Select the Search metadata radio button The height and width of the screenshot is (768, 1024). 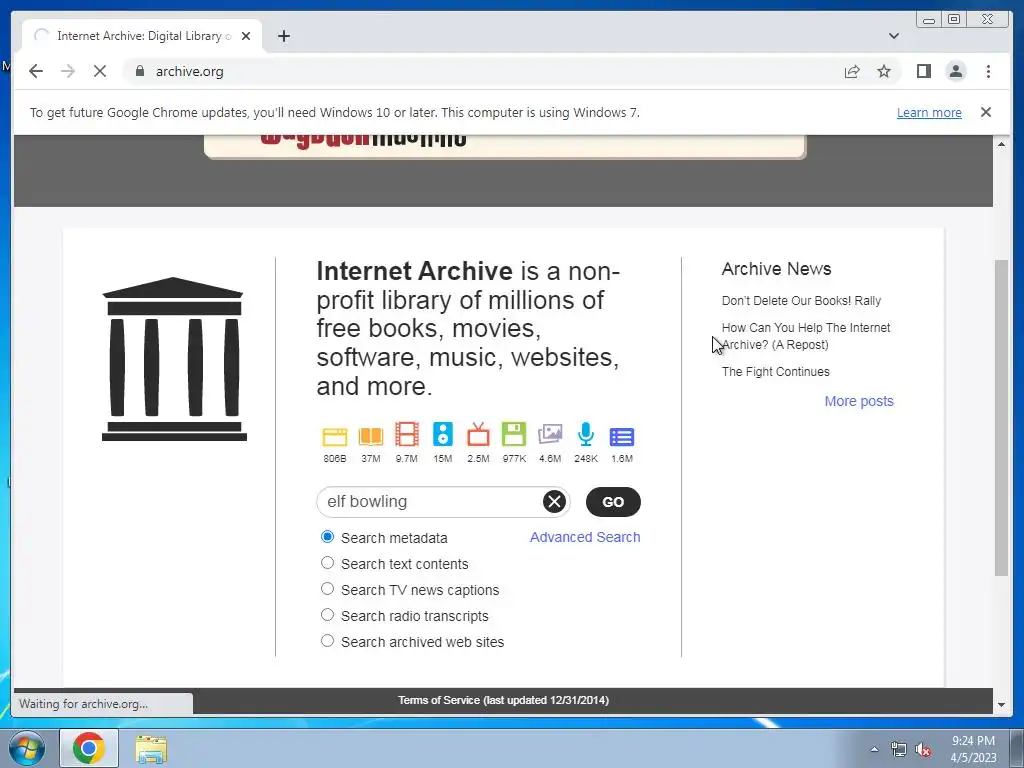(327, 537)
